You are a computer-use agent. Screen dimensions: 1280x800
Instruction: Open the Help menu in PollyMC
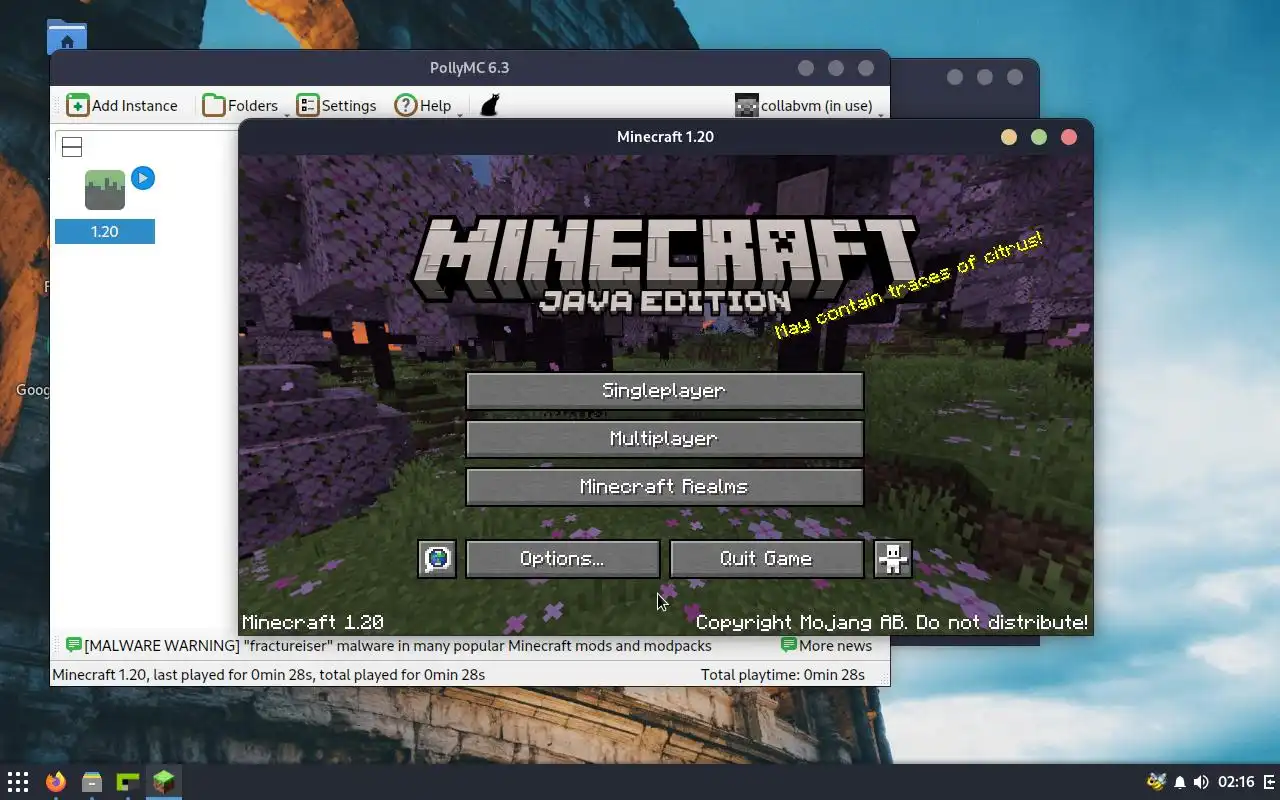(424, 105)
